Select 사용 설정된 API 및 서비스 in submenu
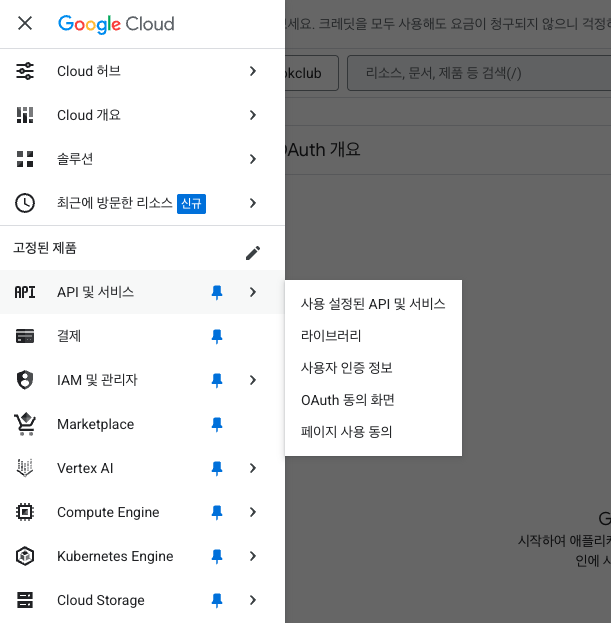611x623 pixels. click(x=373, y=304)
